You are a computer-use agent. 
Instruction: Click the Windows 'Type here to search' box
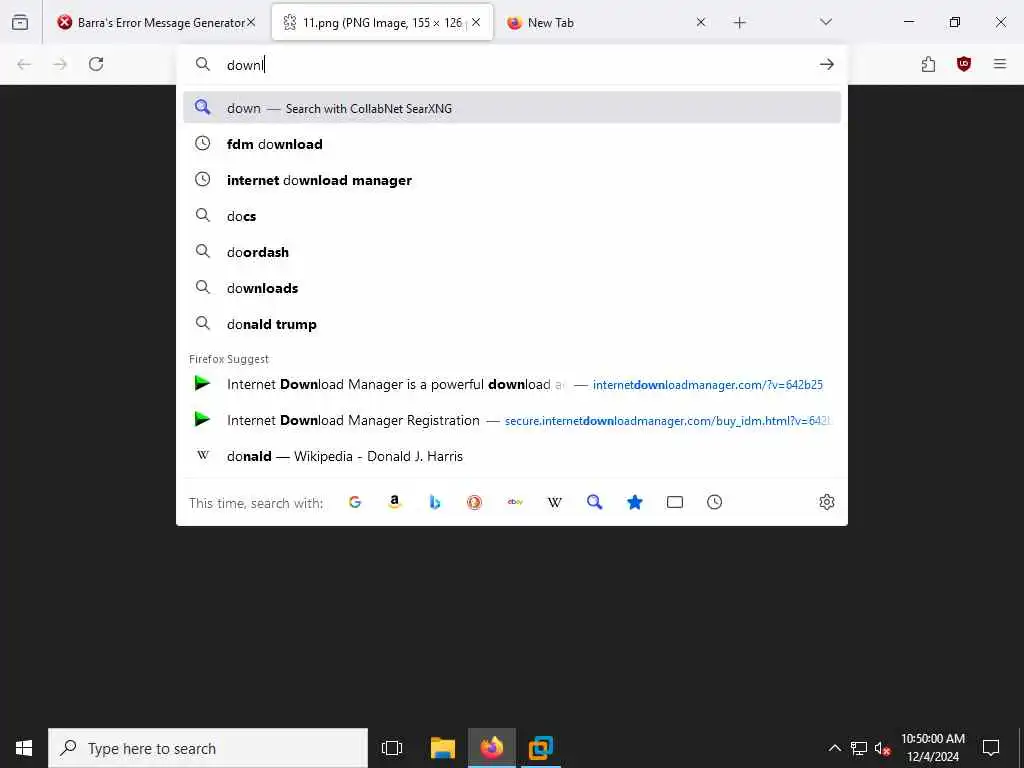pos(208,748)
